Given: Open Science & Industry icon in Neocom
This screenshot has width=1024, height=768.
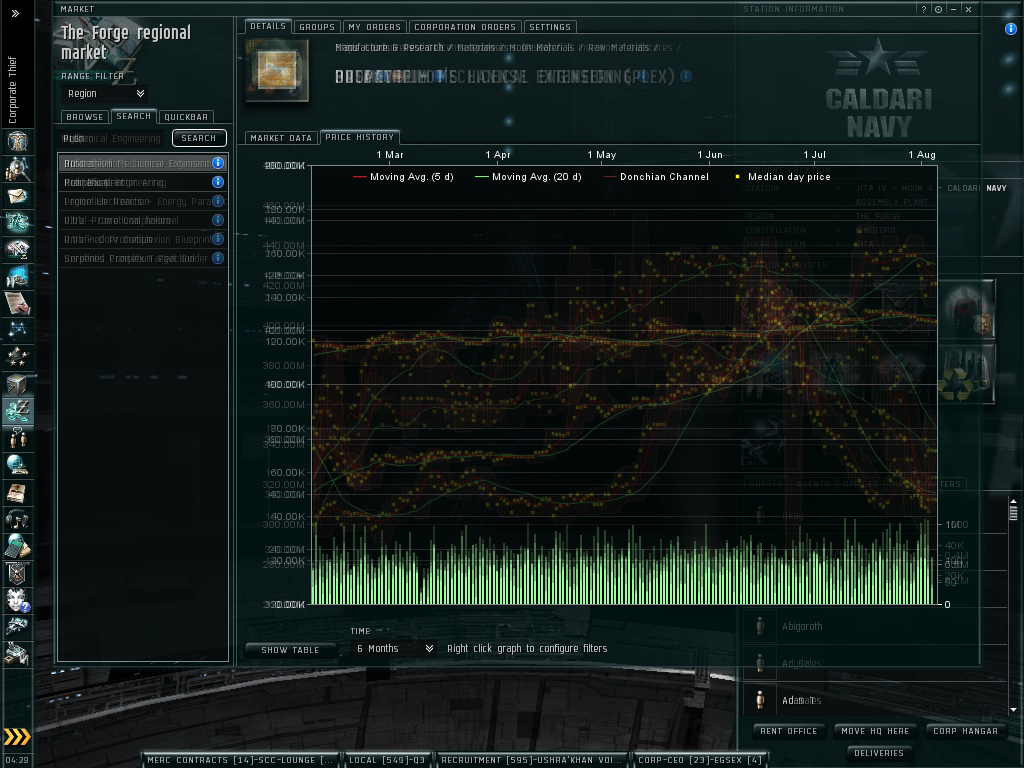Looking at the screenshot, I should [17, 276].
